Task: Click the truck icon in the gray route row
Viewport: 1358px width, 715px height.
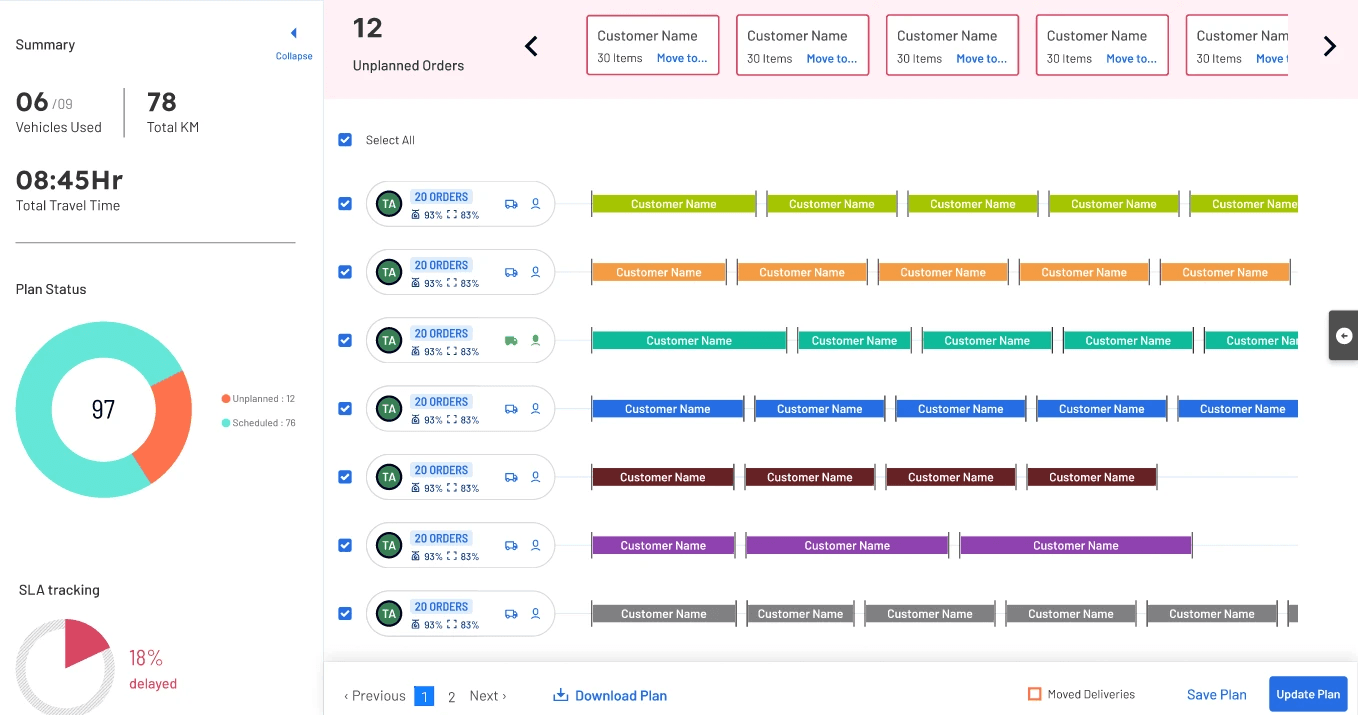Action: coord(511,614)
